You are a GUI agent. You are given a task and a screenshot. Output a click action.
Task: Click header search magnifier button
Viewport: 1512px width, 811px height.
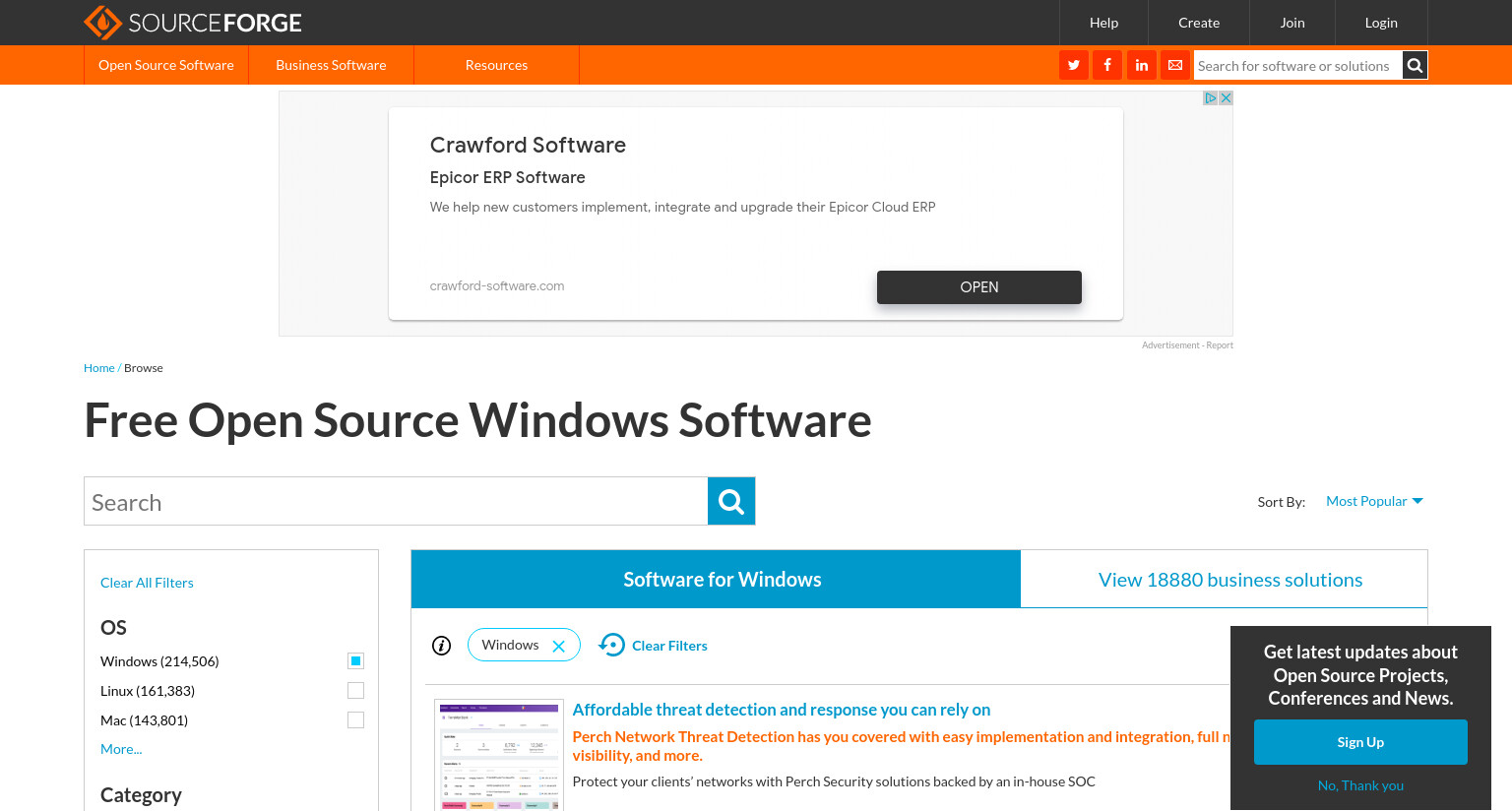click(1415, 66)
